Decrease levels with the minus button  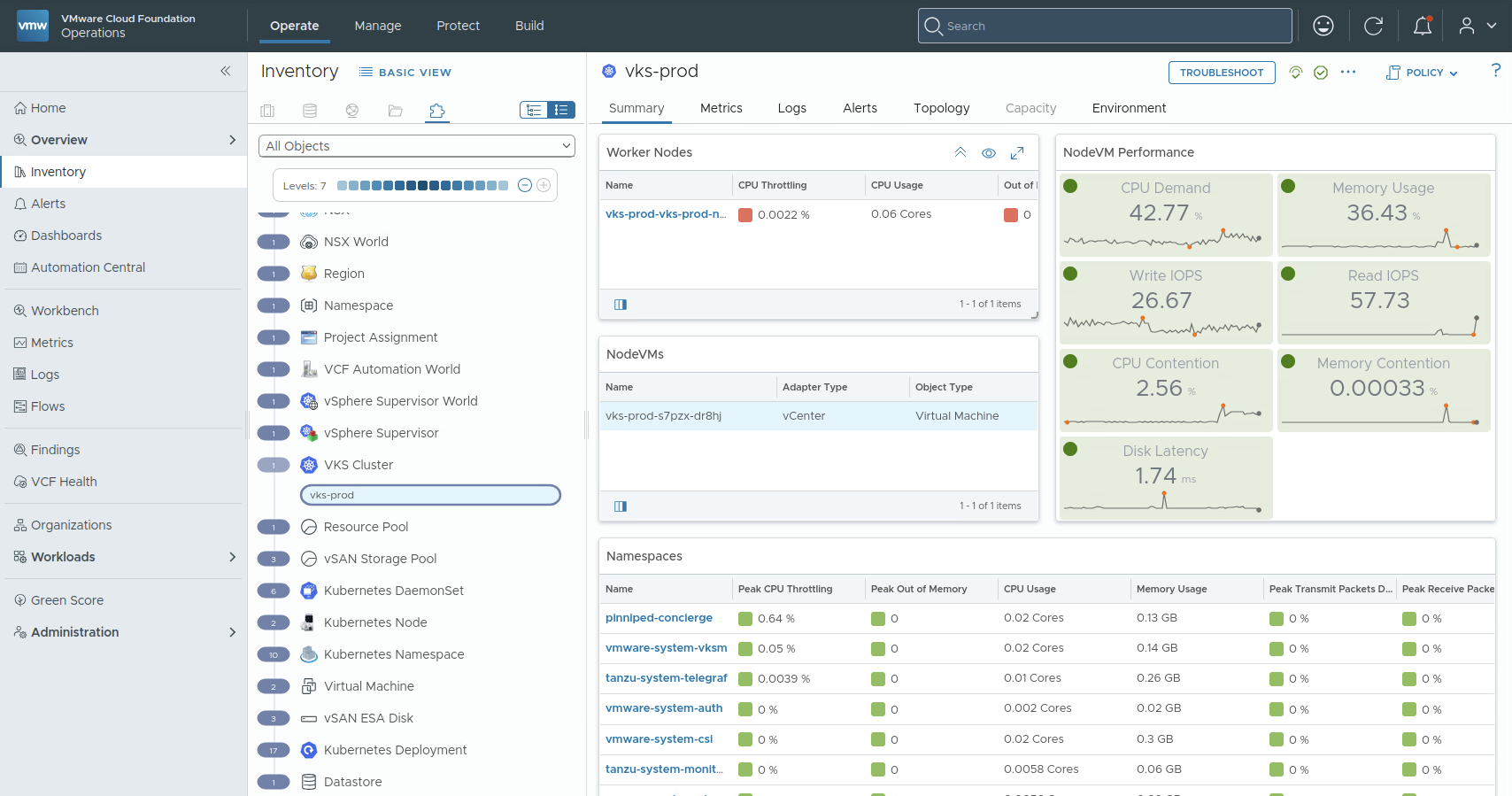[525, 185]
